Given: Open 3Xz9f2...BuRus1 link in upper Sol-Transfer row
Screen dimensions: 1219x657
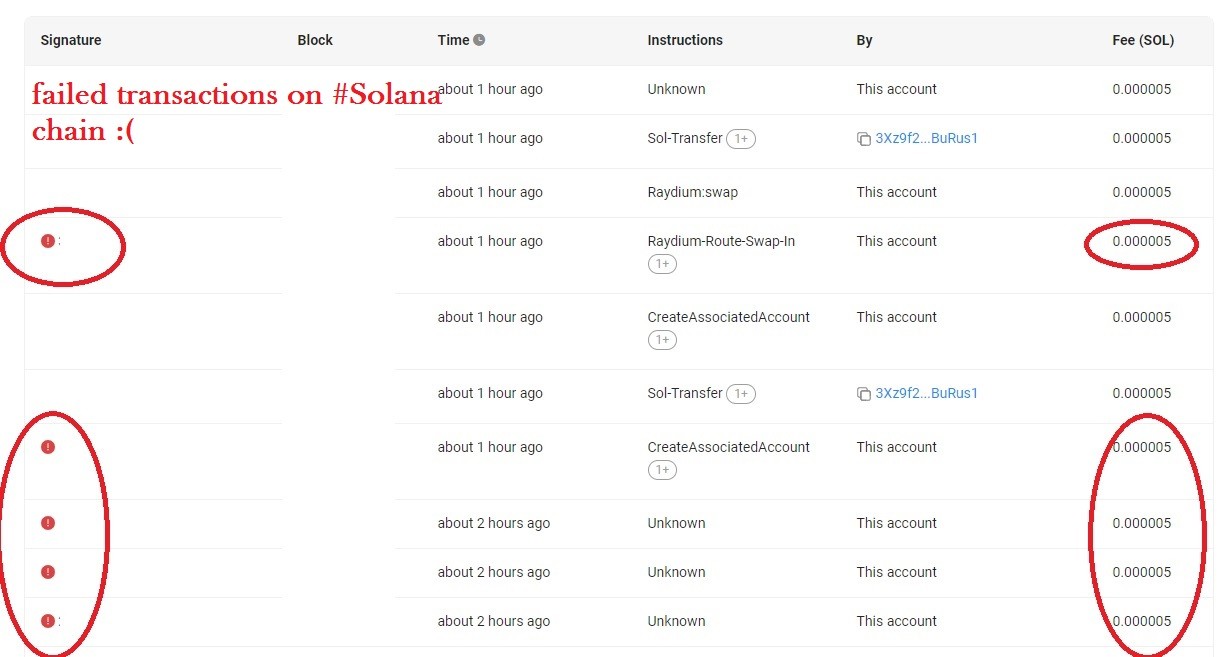Looking at the screenshot, I should pos(927,138).
